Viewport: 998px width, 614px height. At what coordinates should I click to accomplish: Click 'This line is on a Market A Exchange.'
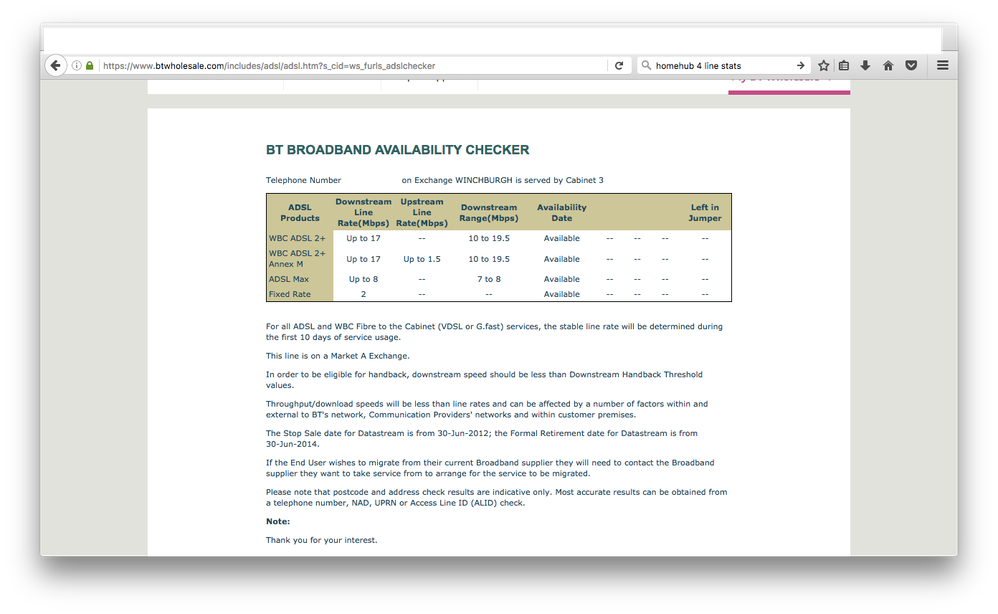point(337,356)
